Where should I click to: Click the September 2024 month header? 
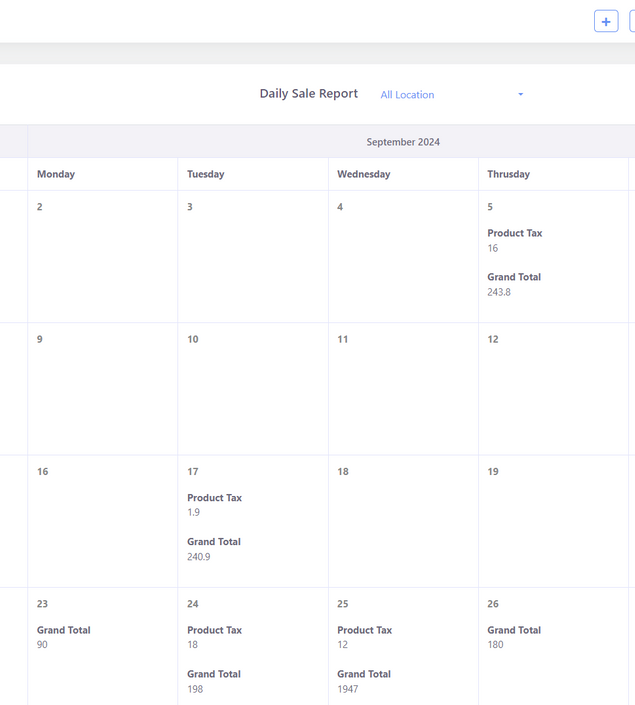402,142
